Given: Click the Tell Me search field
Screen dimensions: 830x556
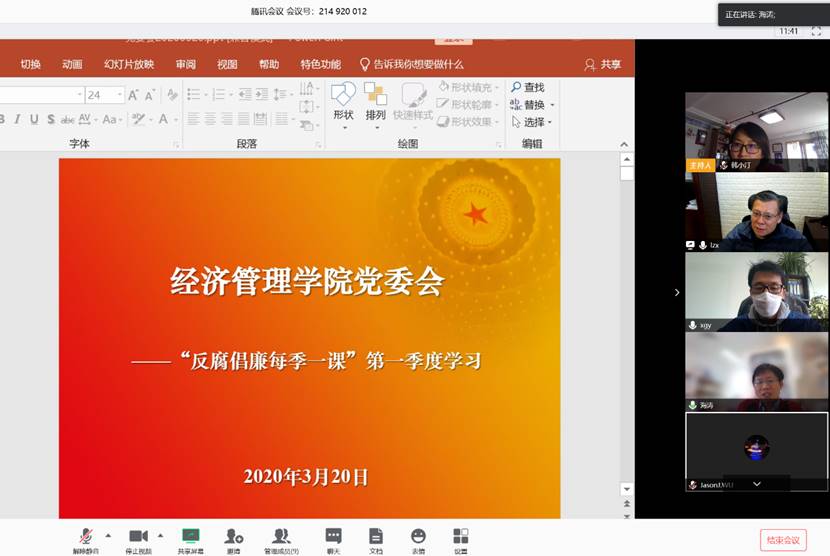Looking at the screenshot, I should tap(418, 65).
